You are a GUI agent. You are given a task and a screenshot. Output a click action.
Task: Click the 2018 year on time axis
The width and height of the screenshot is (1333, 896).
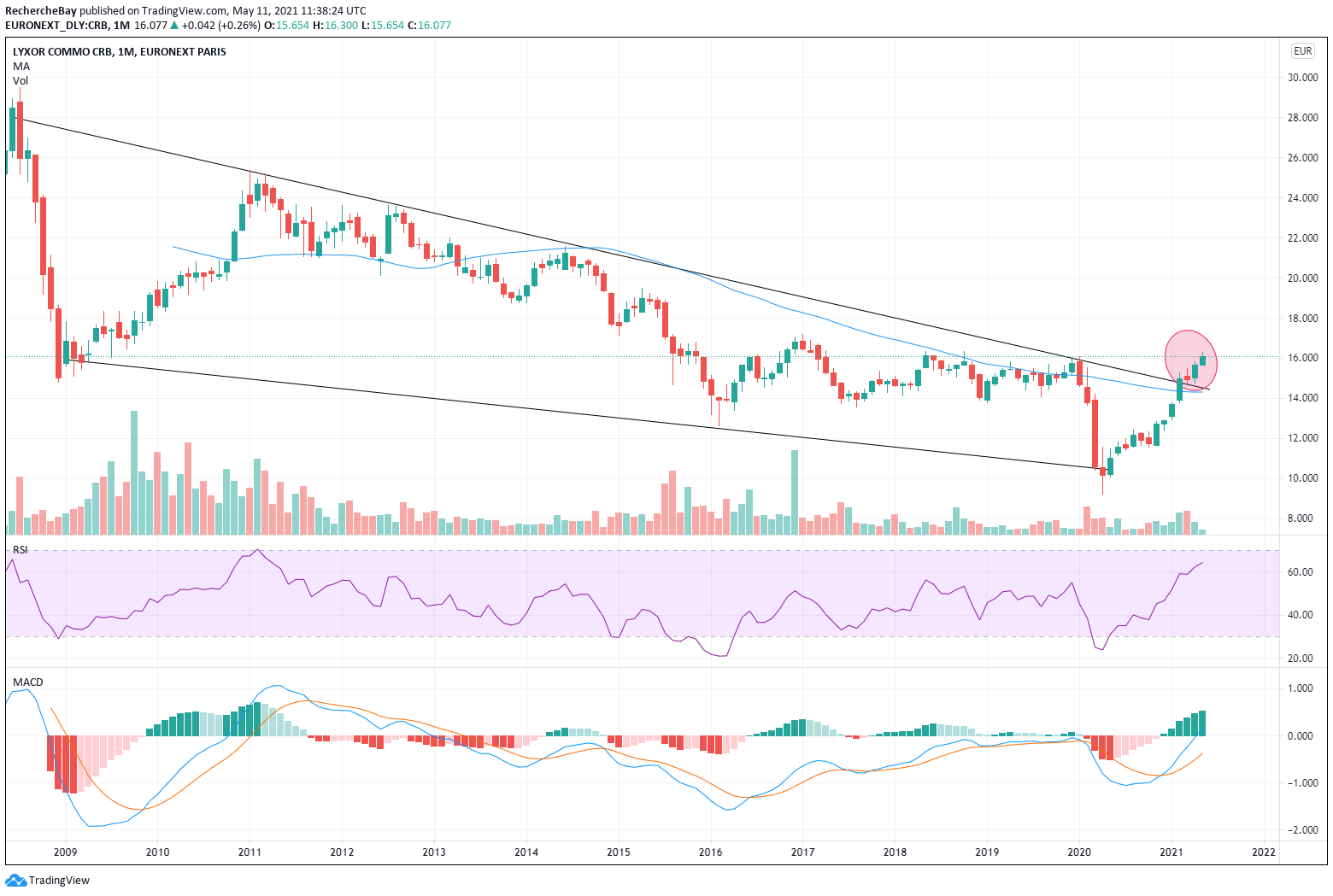click(x=895, y=852)
